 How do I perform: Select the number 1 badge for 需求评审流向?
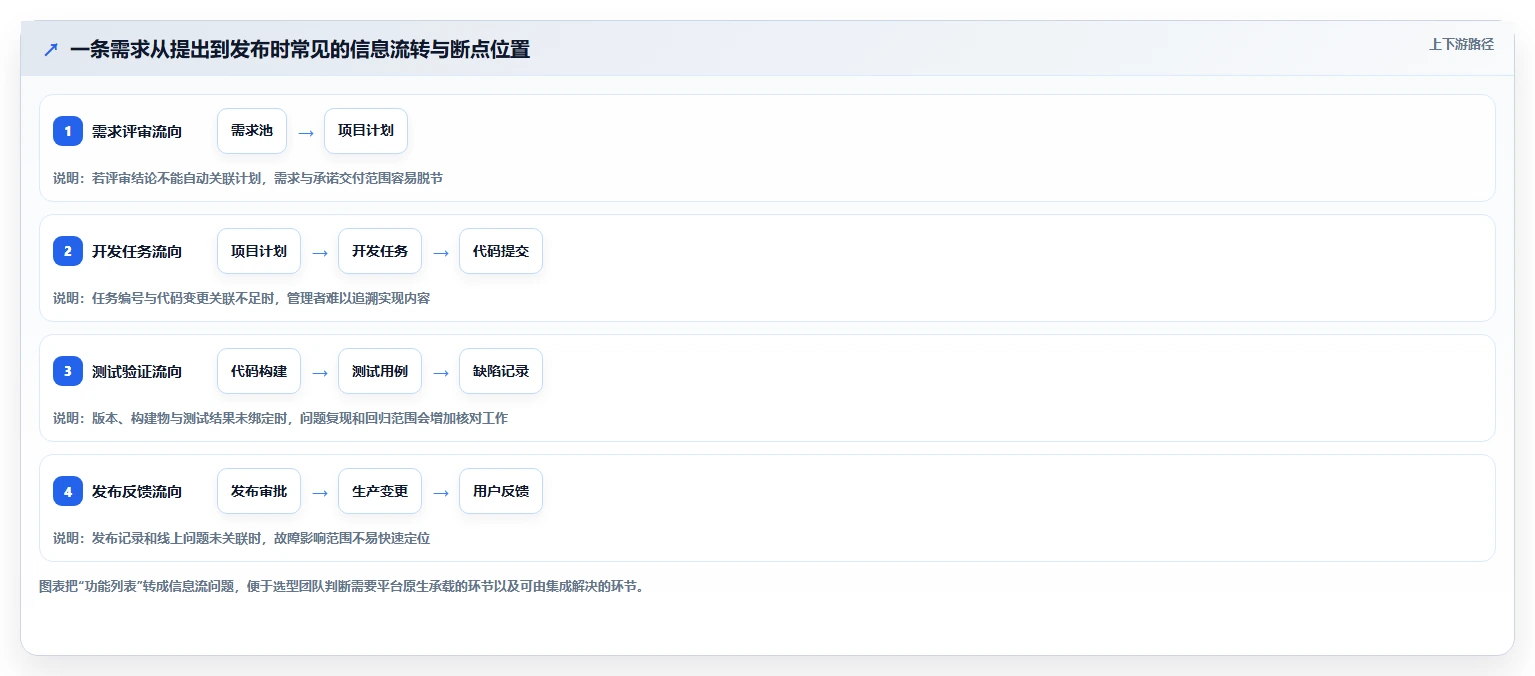[x=68, y=131]
